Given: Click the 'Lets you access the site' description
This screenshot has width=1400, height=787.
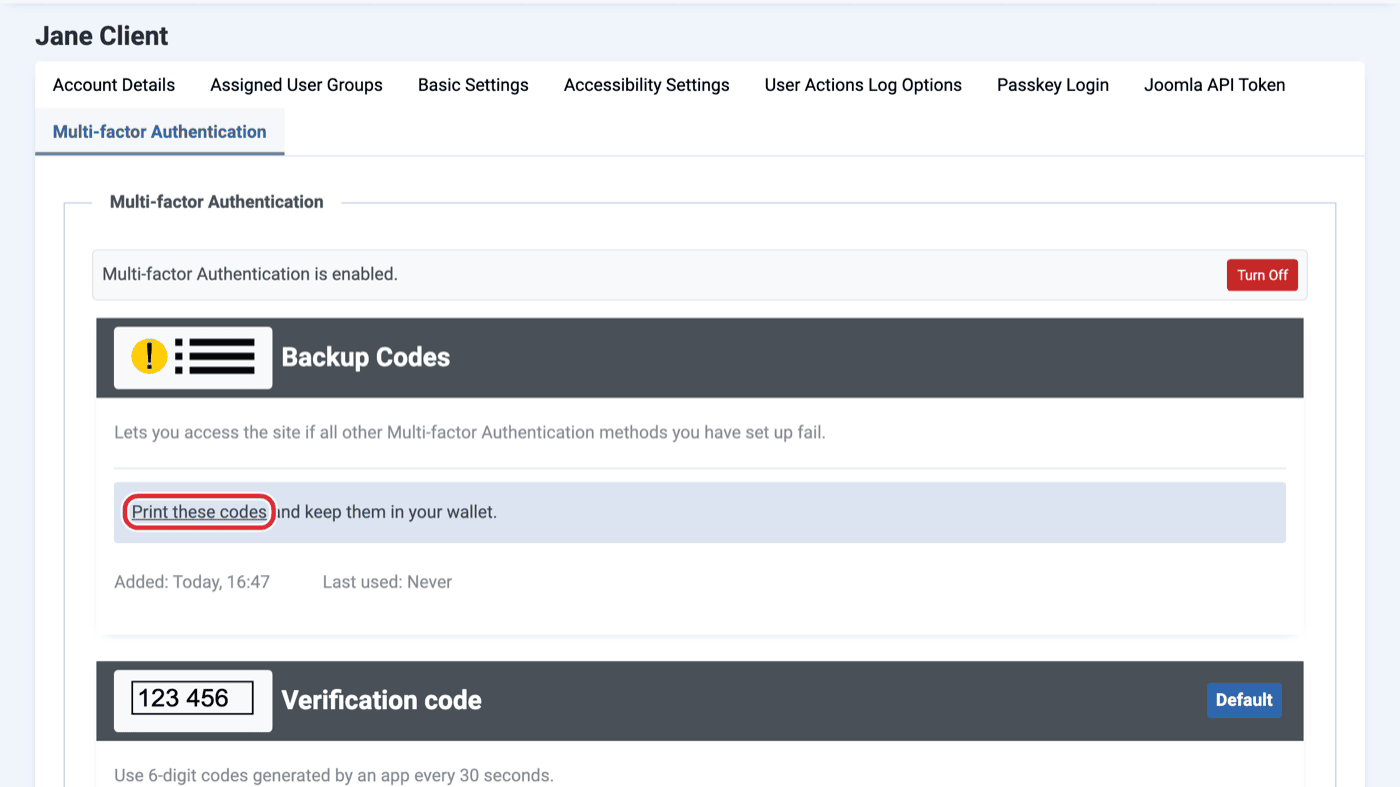Looking at the screenshot, I should pyautogui.click(x=470, y=433).
